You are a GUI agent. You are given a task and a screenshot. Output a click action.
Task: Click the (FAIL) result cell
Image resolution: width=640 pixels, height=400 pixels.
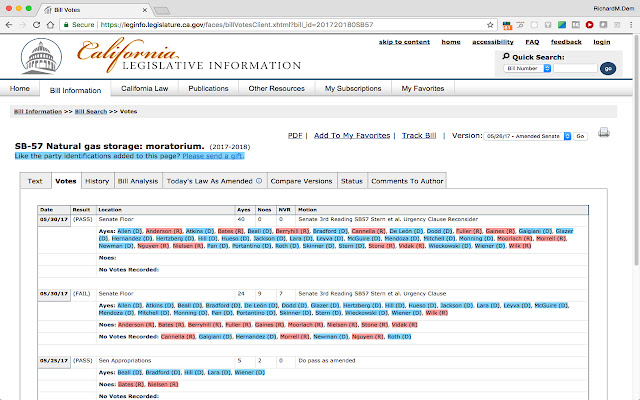coord(82,293)
